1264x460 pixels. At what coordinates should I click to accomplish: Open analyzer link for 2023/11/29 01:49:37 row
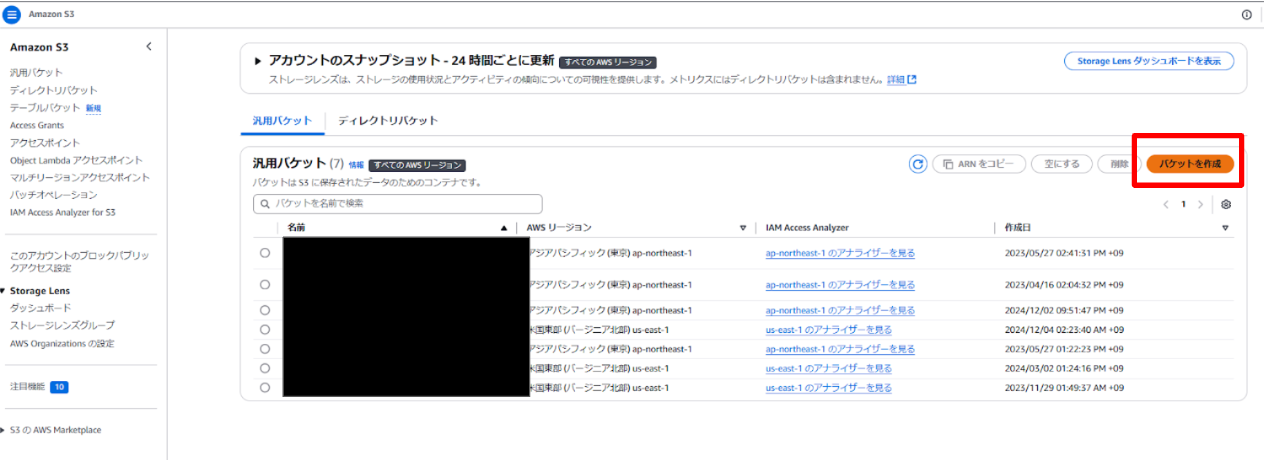click(x=829, y=387)
